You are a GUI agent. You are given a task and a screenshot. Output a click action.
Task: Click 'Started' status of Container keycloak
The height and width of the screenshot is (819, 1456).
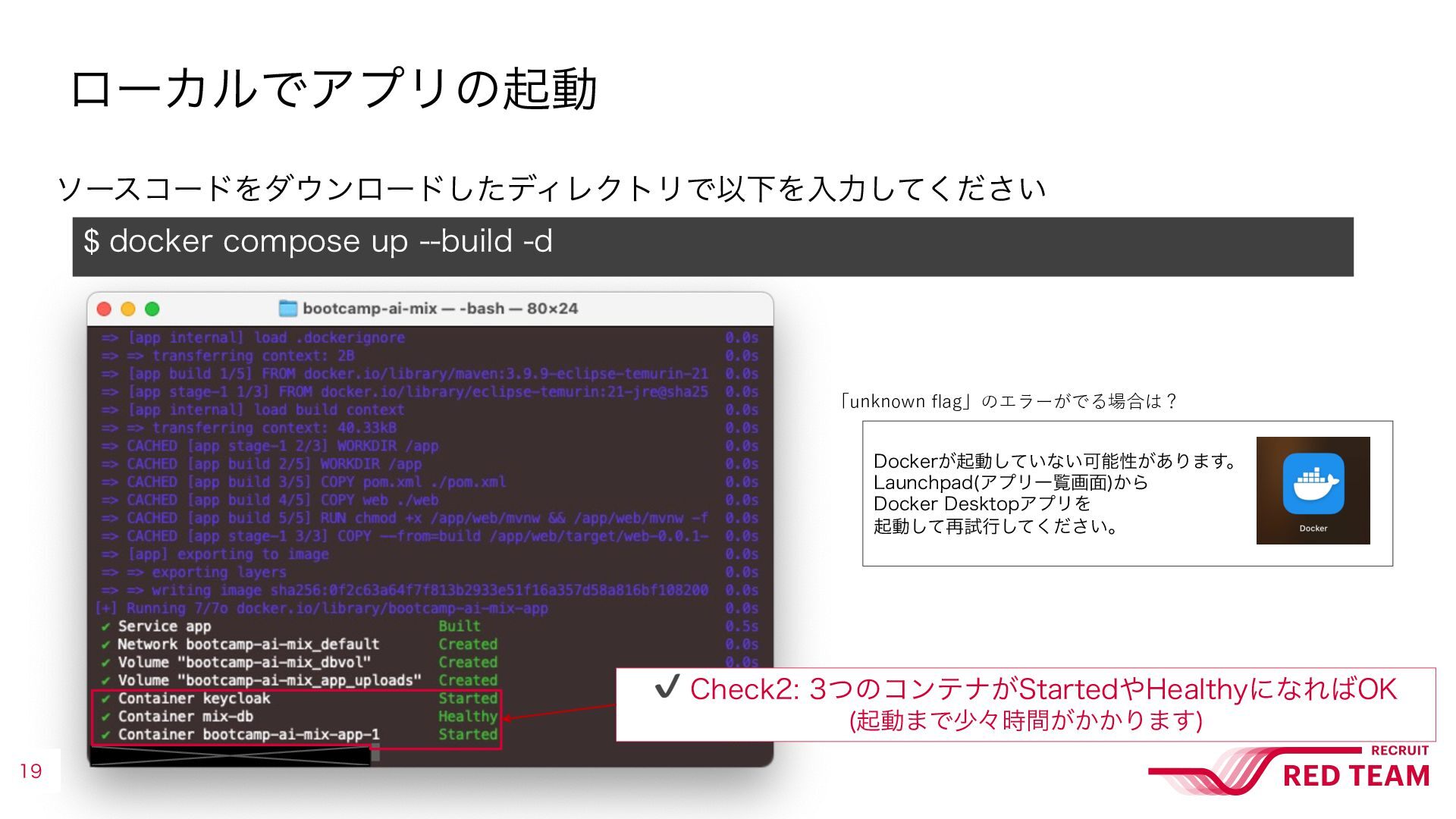468,699
